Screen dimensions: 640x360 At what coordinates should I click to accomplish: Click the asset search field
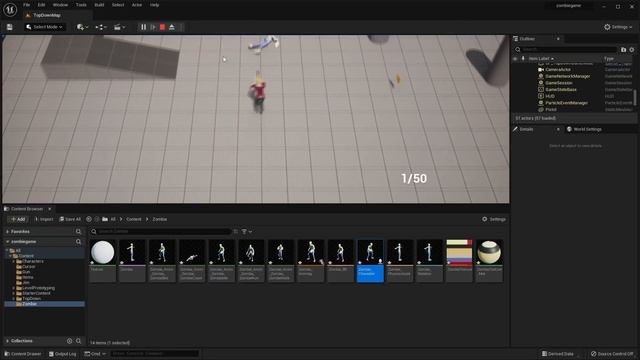pyautogui.click(x=161, y=231)
